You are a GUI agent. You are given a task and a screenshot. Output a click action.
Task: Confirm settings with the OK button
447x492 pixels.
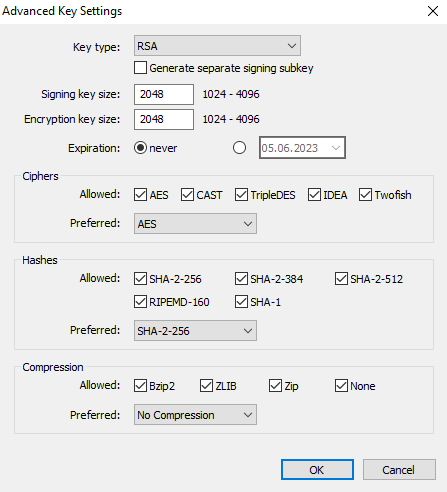click(317, 470)
